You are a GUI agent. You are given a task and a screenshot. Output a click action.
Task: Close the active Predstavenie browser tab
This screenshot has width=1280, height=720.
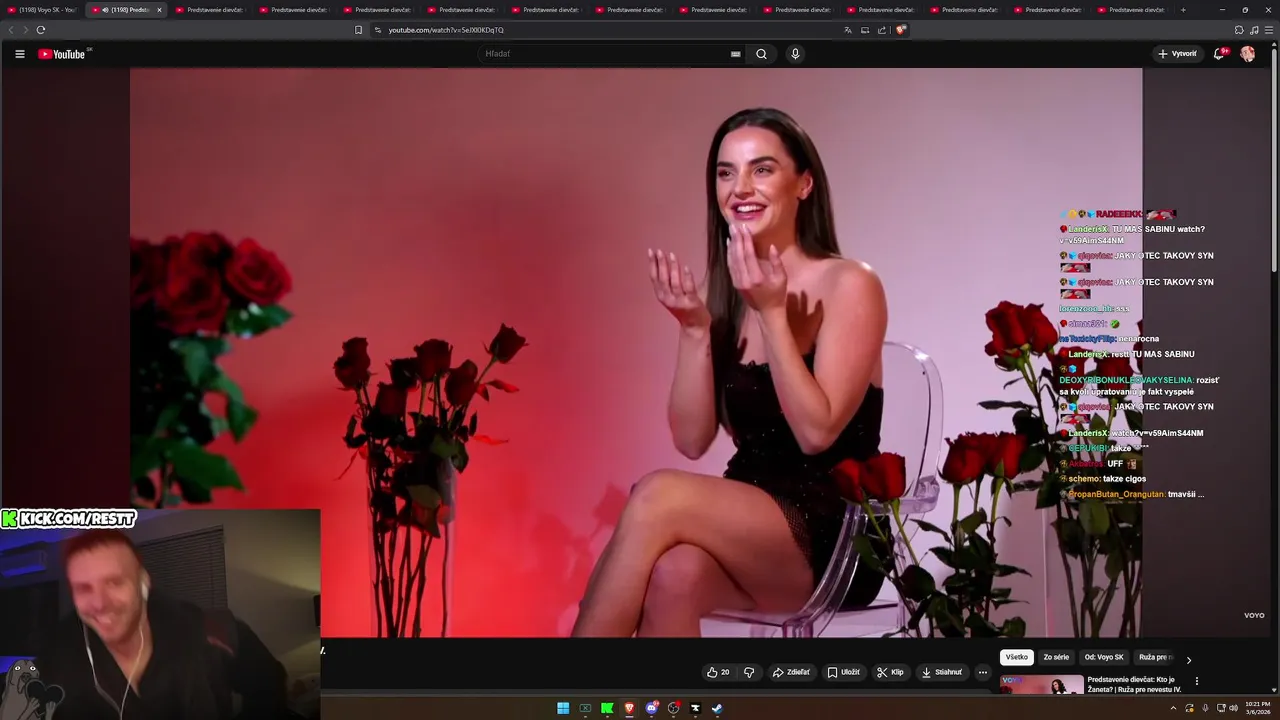tap(159, 10)
